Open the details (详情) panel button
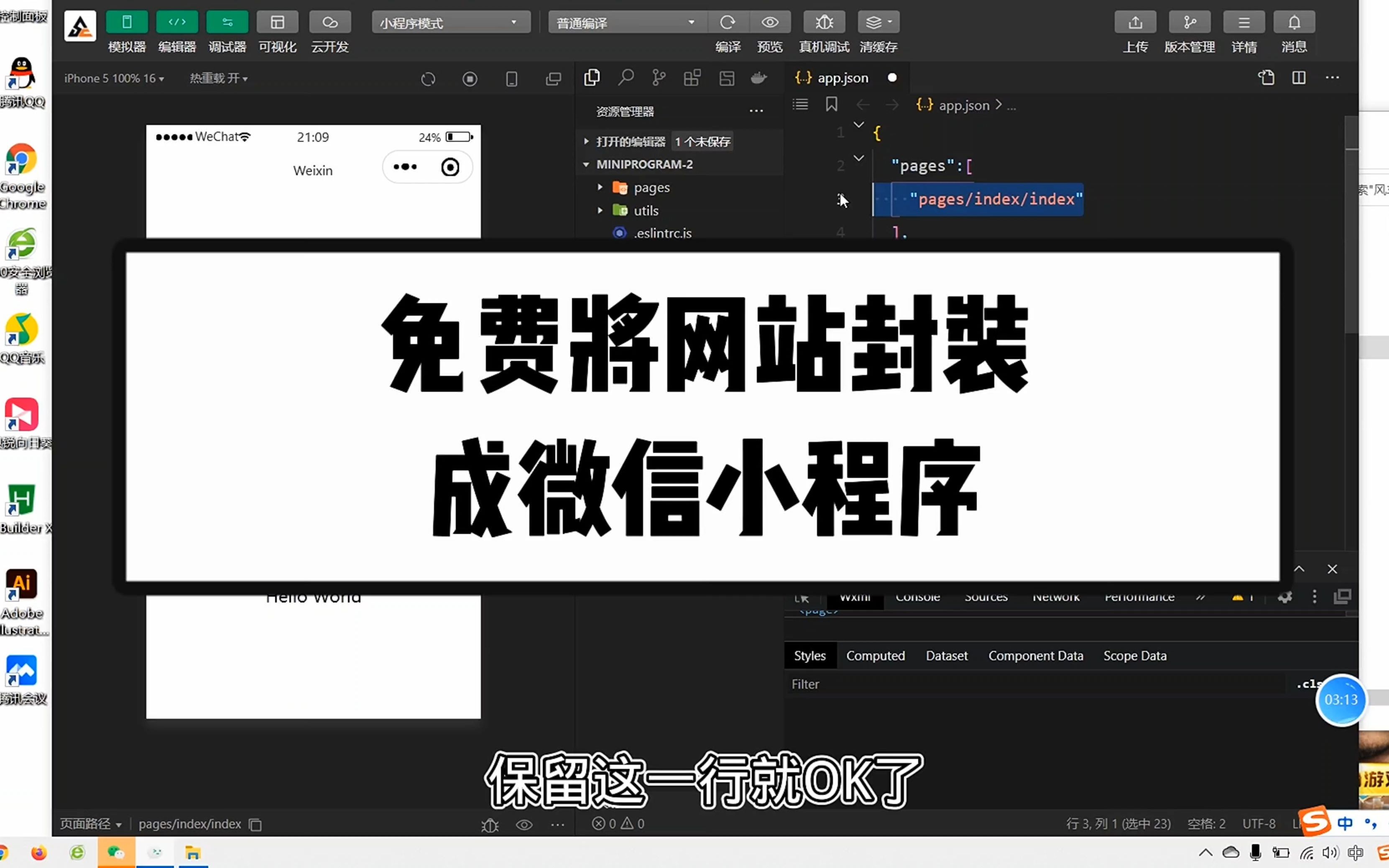The width and height of the screenshot is (1389, 868). [1244, 23]
